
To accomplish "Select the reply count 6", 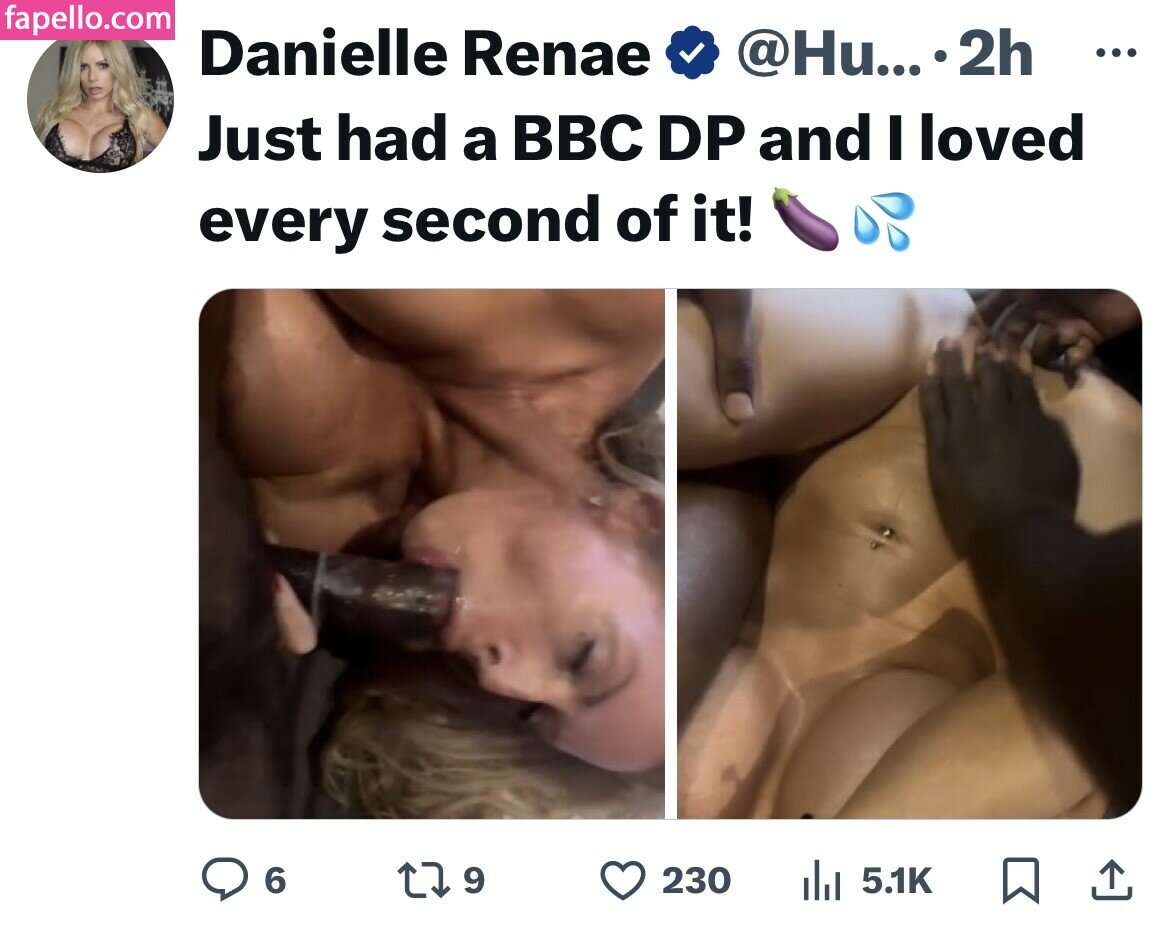I will pos(275,881).
